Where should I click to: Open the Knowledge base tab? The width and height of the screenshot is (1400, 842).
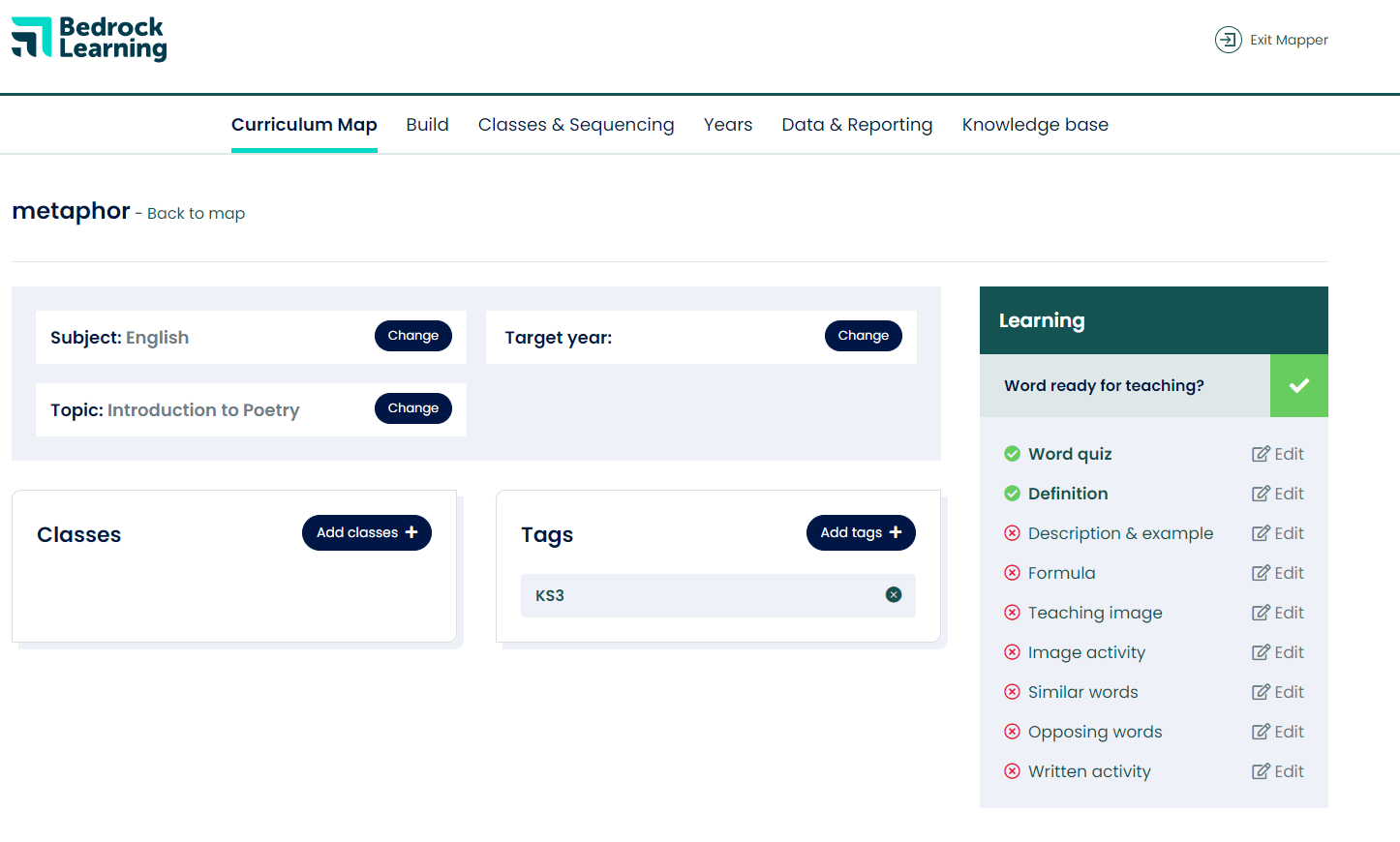point(1035,125)
